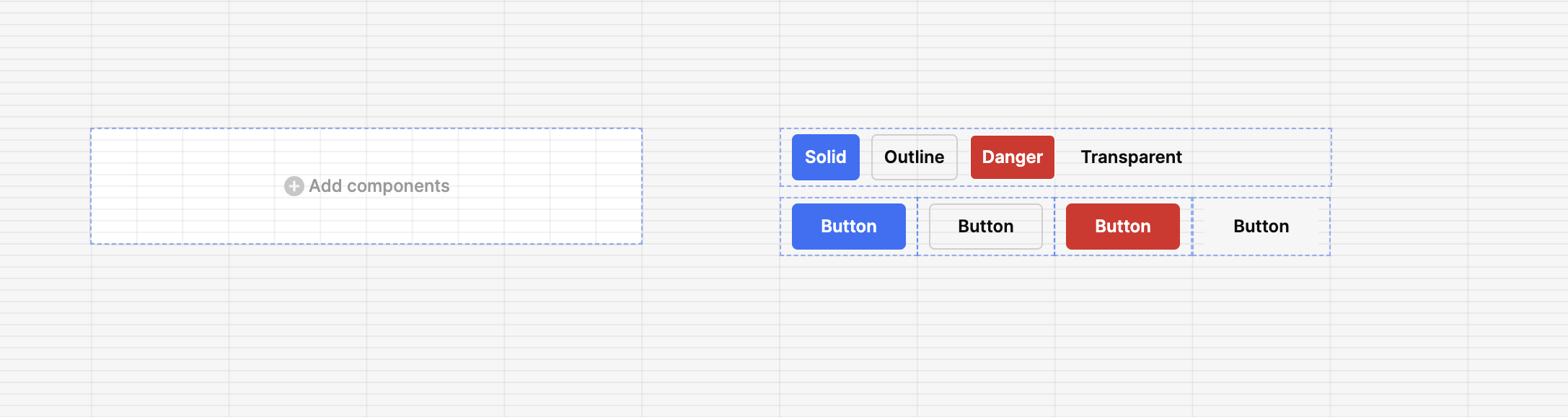This screenshot has height=417, width=1568.
Task: Click the gap between Solid and Outline buttons
Action: pos(866,157)
